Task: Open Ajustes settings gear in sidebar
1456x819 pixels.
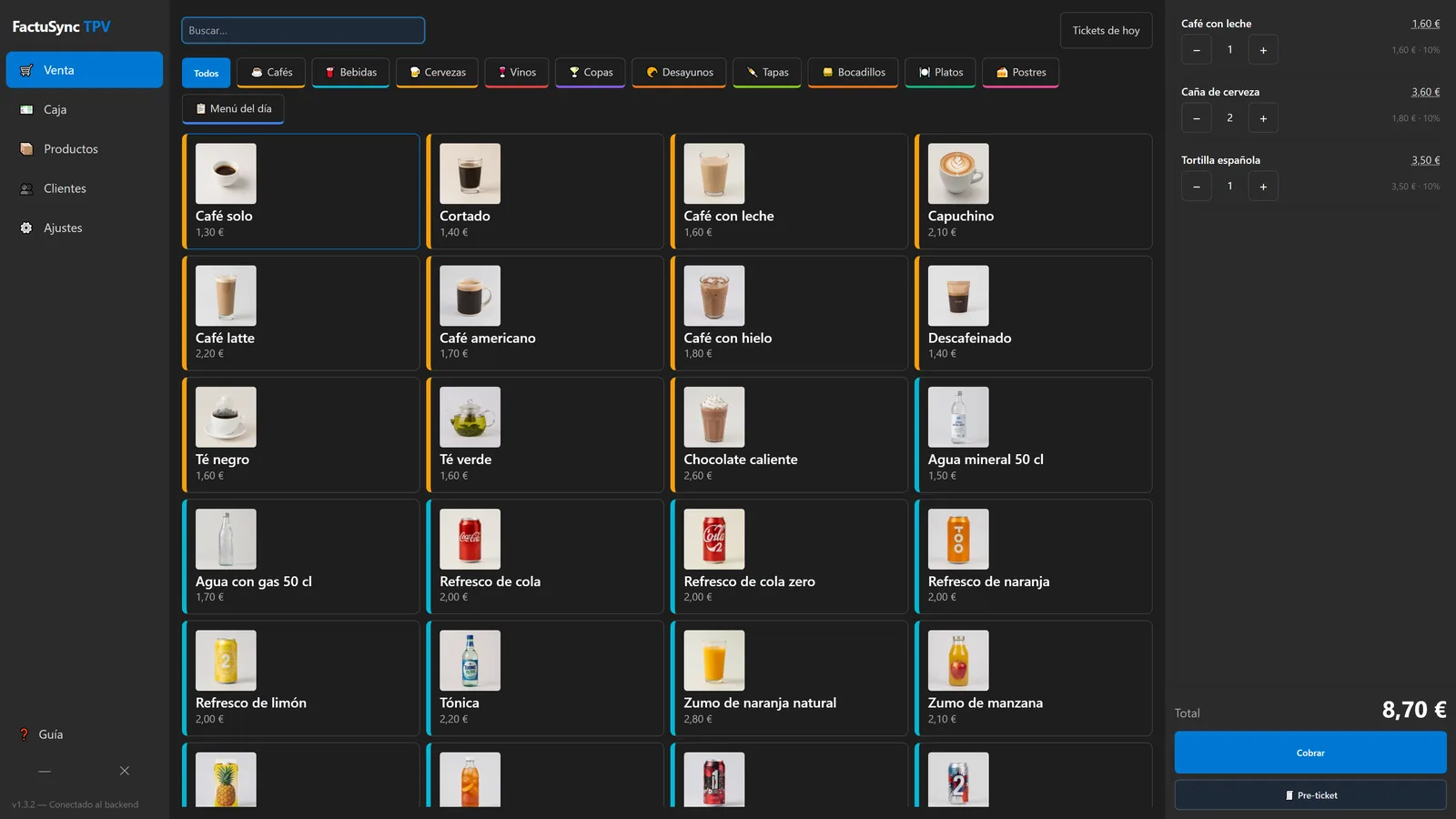Action: pos(84,228)
